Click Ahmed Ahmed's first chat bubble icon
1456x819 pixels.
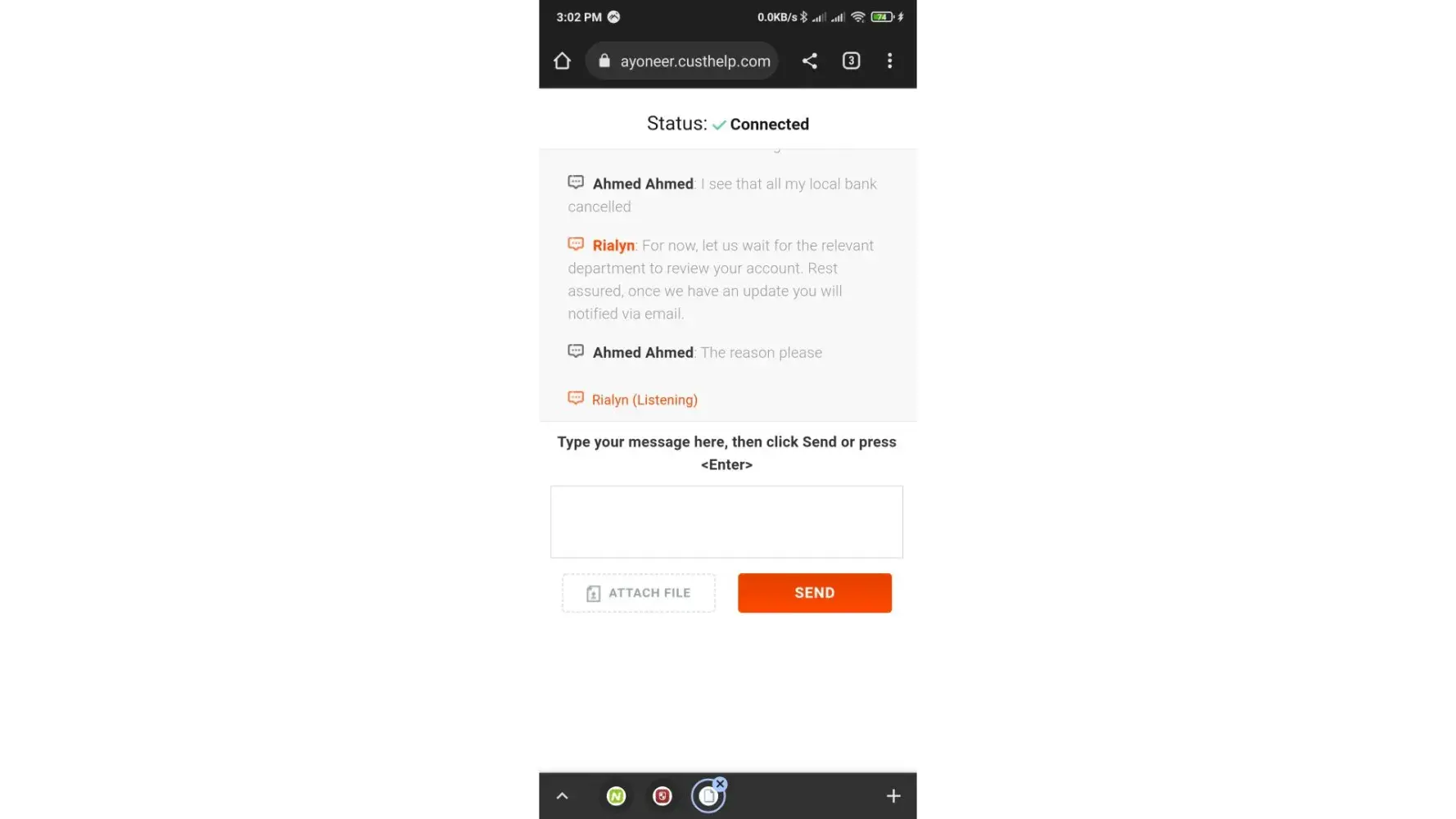[576, 182]
